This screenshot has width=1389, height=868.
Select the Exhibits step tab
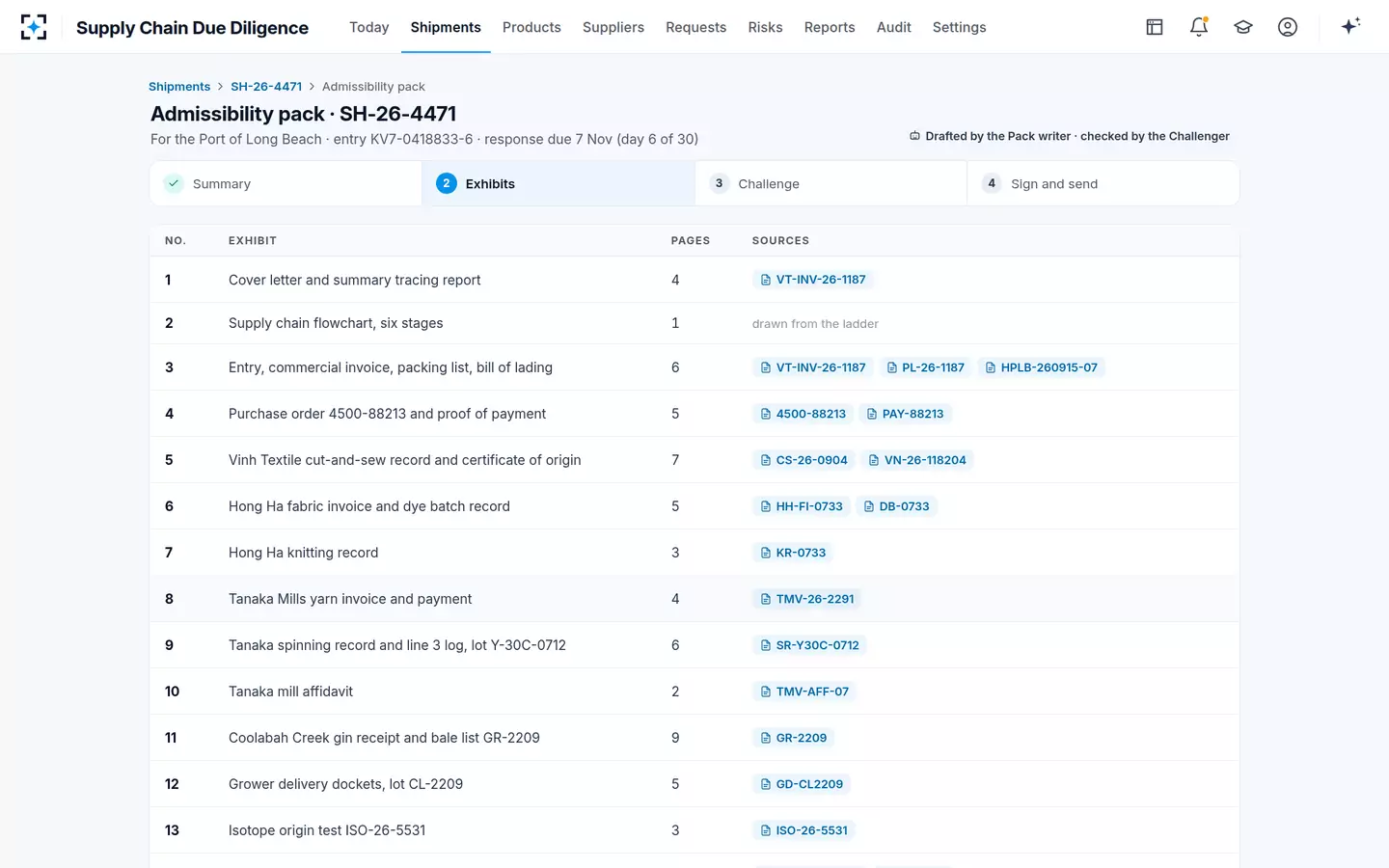558,183
